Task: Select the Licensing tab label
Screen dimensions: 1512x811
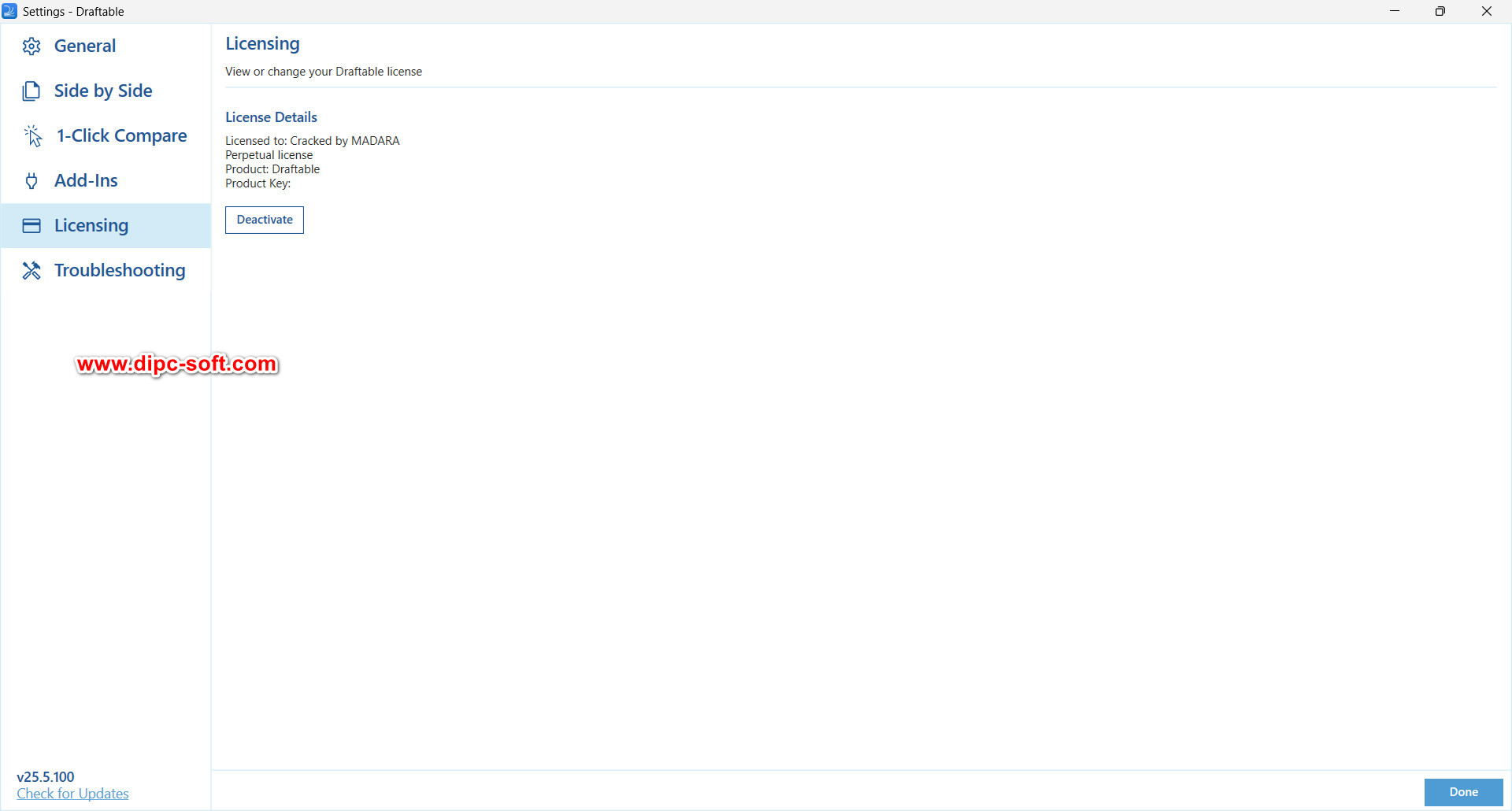Action: click(x=91, y=225)
